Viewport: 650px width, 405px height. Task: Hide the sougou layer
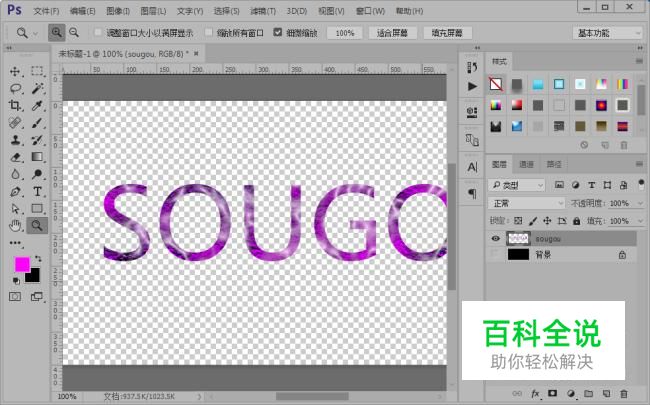click(x=495, y=238)
